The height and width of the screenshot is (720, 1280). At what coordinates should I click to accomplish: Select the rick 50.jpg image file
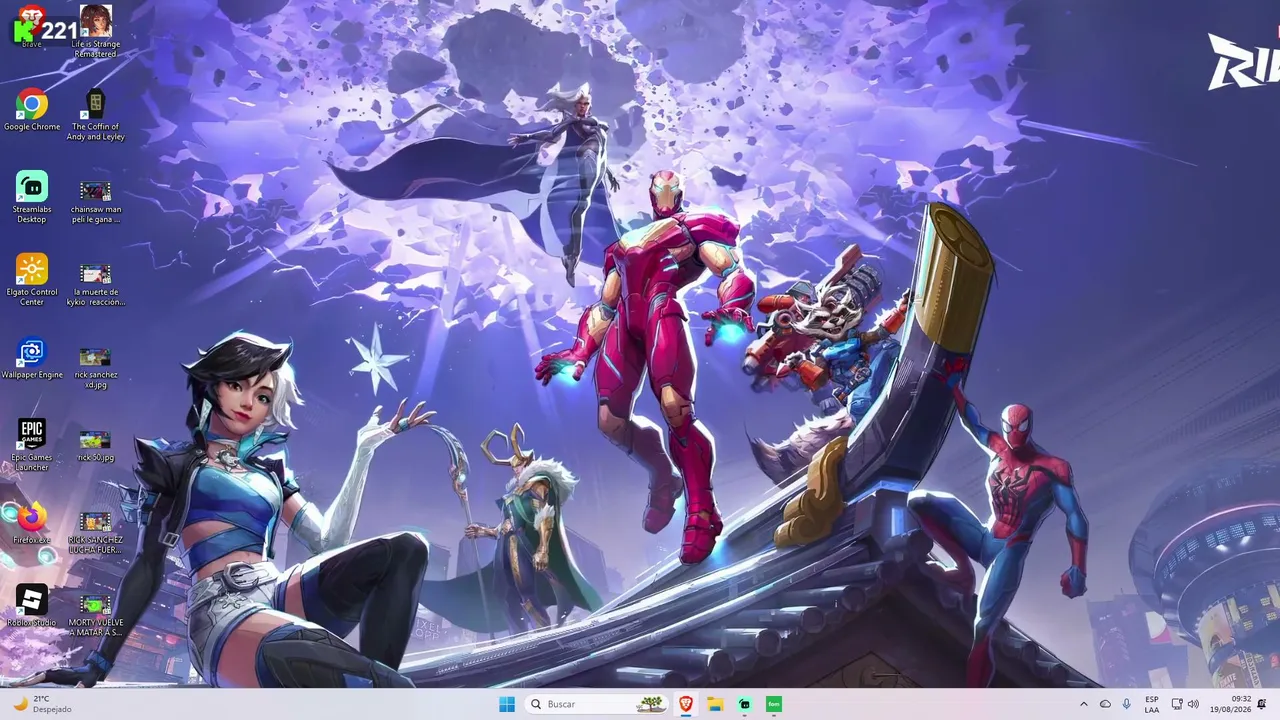[x=95, y=446]
